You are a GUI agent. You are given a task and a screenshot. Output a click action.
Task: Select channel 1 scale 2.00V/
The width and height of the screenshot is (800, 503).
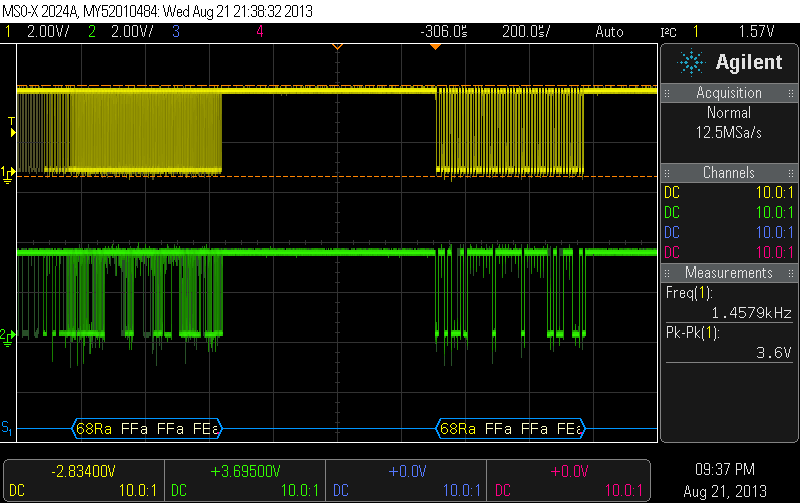click(x=48, y=32)
